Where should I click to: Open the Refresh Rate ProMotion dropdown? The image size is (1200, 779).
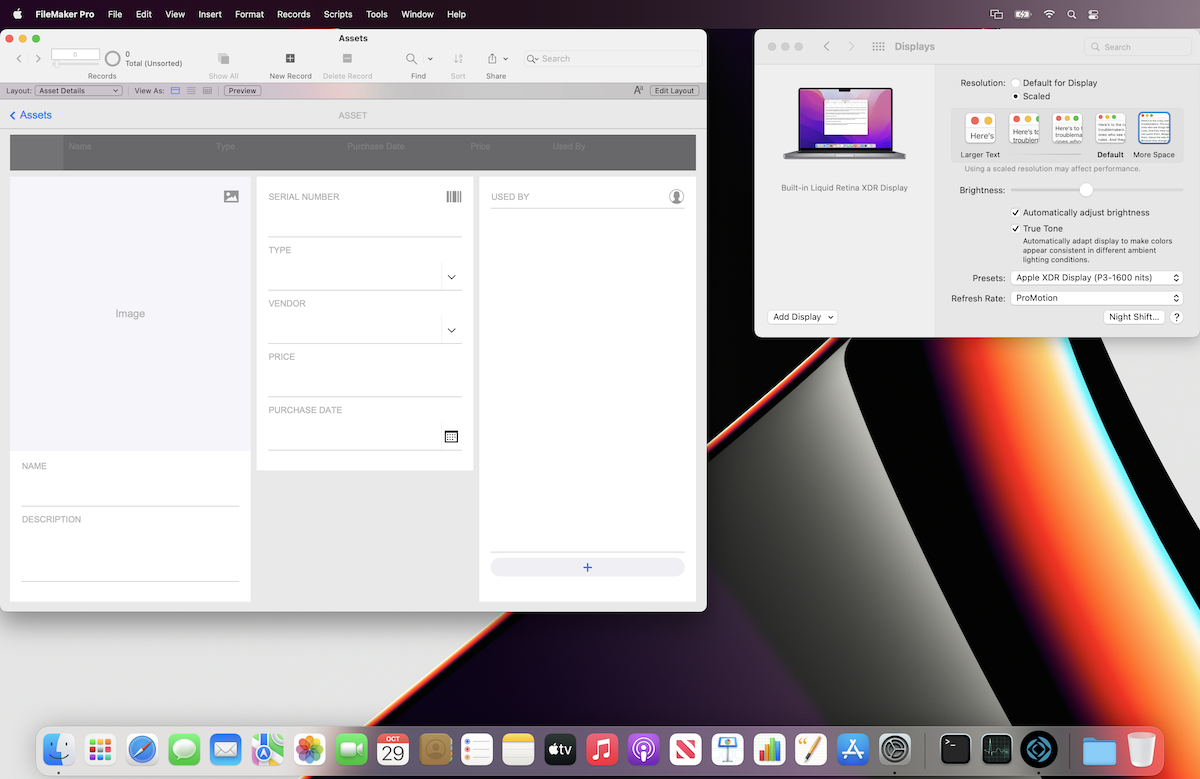[1096, 297]
